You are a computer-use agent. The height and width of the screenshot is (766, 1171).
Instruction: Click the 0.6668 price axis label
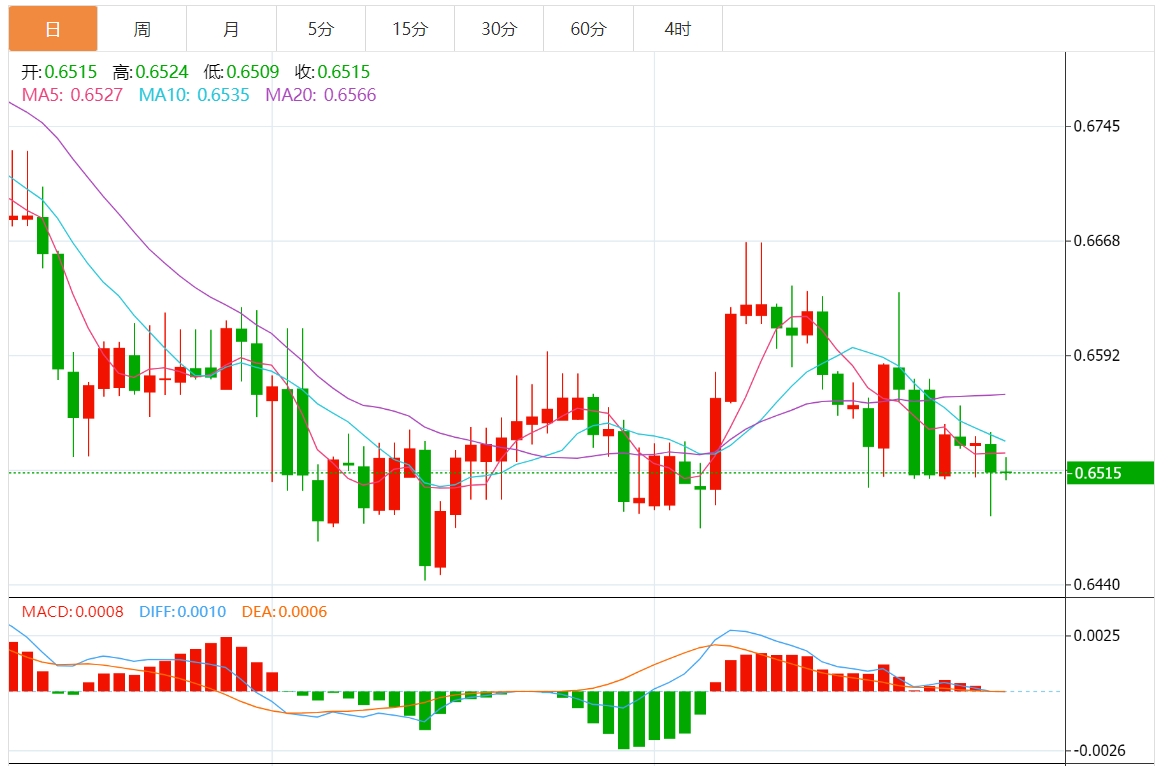[x=1096, y=240]
